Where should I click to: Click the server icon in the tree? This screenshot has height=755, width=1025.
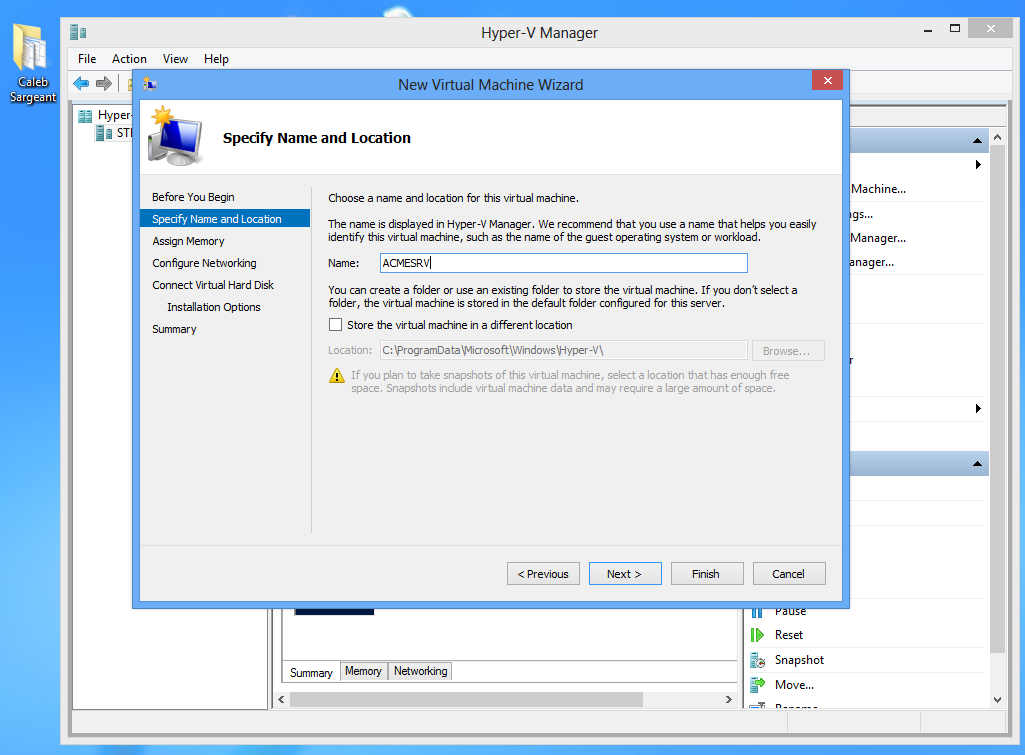[x=104, y=133]
